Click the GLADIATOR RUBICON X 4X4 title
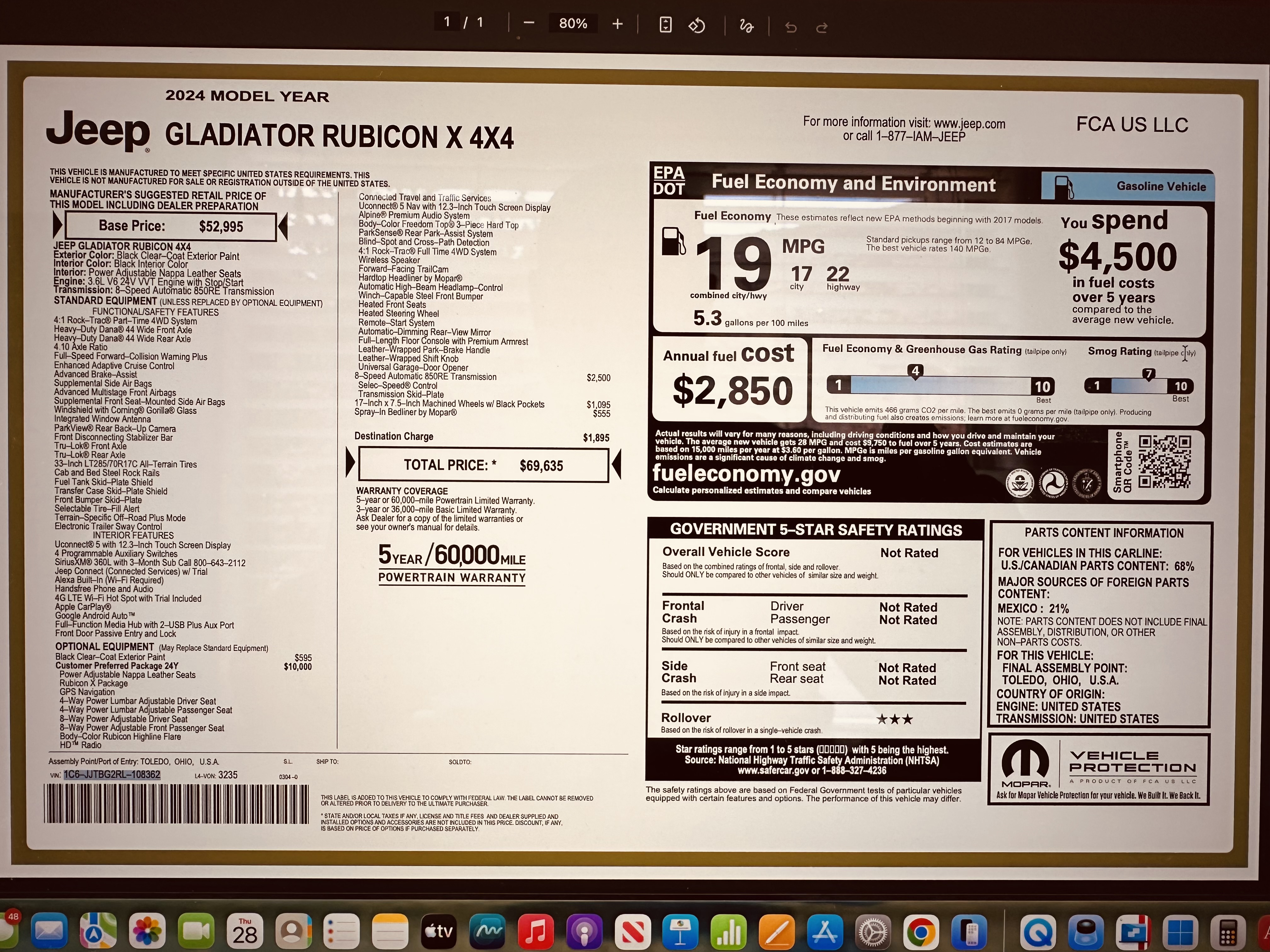Image resolution: width=1270 pixels, height=952 pixels. click(x=339, y=137)
